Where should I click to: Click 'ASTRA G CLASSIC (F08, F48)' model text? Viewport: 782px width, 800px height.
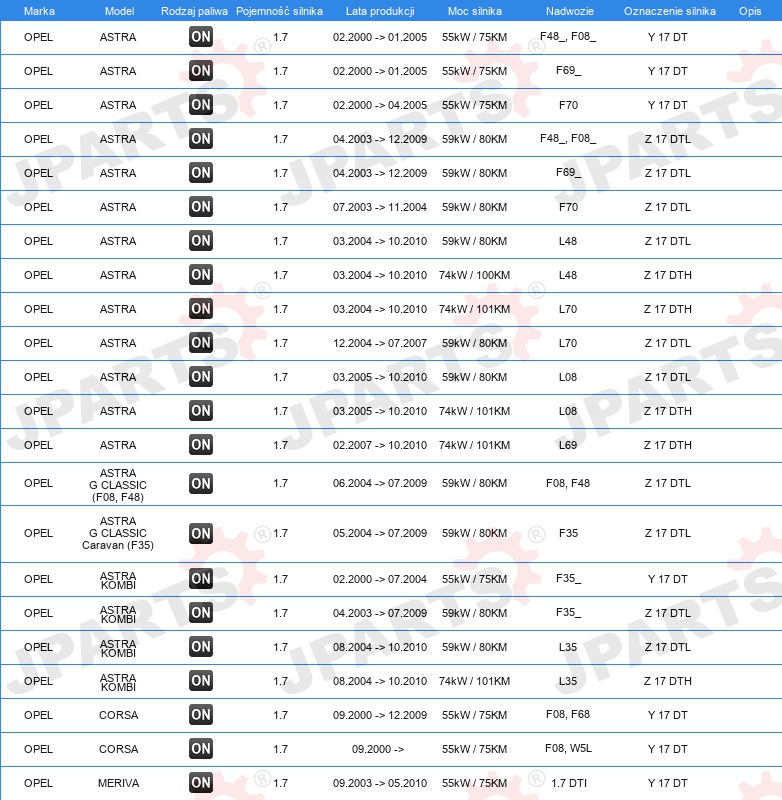[x=118, y=485]
